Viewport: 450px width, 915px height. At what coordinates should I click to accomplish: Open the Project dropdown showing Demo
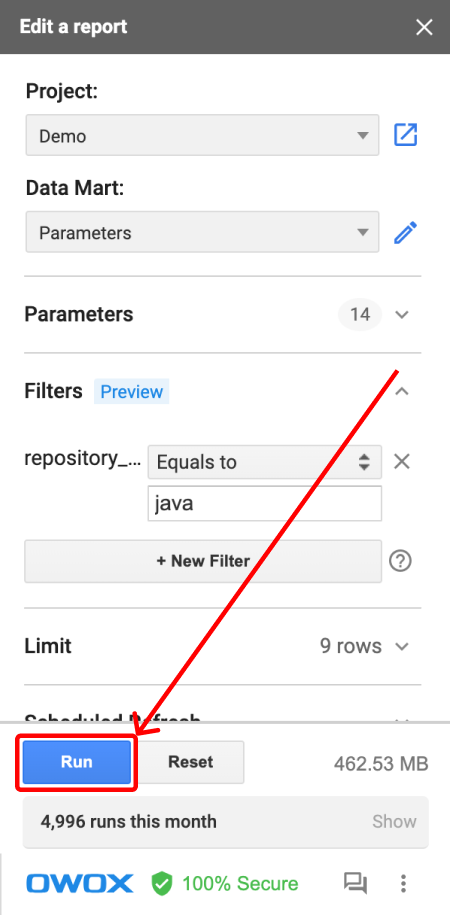202,135
